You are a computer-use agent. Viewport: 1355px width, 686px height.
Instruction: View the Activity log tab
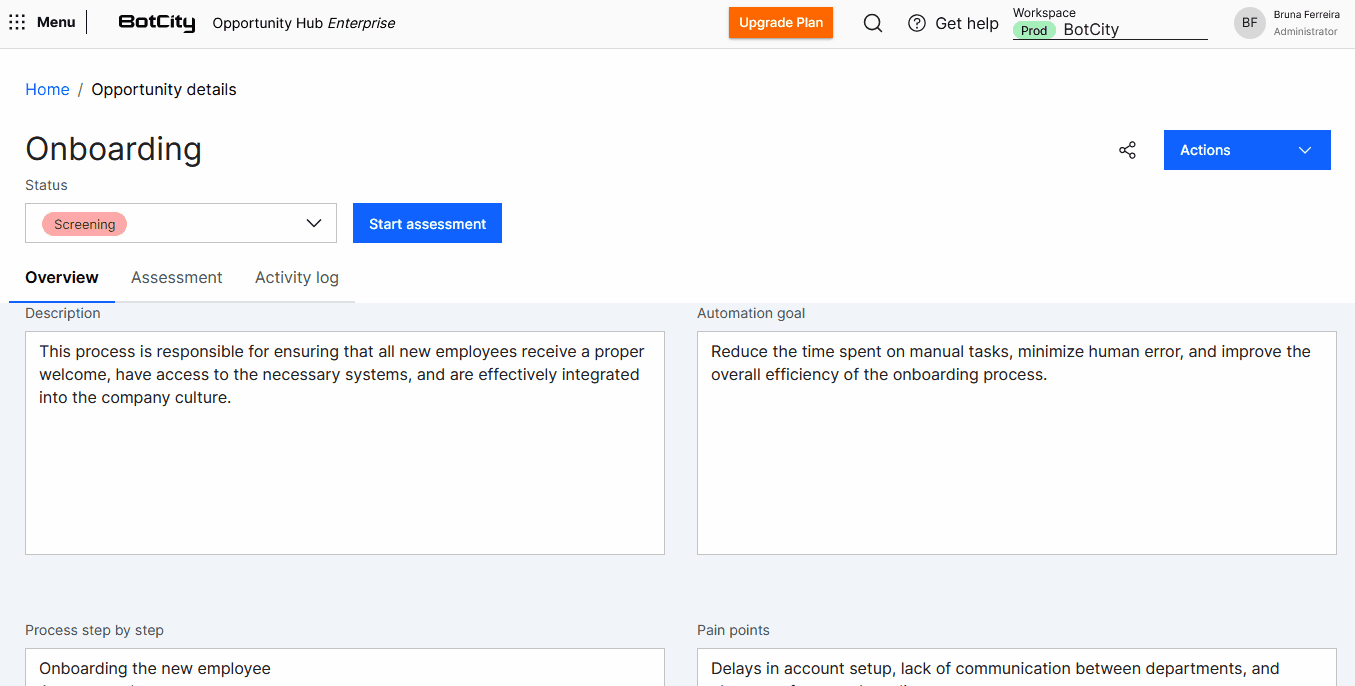tap(297, 278)
